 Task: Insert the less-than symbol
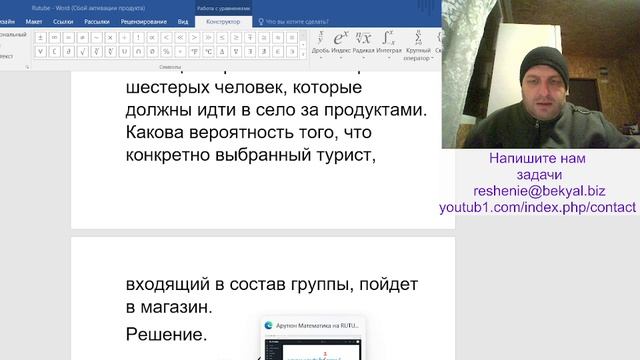click(x=166, y=38)
